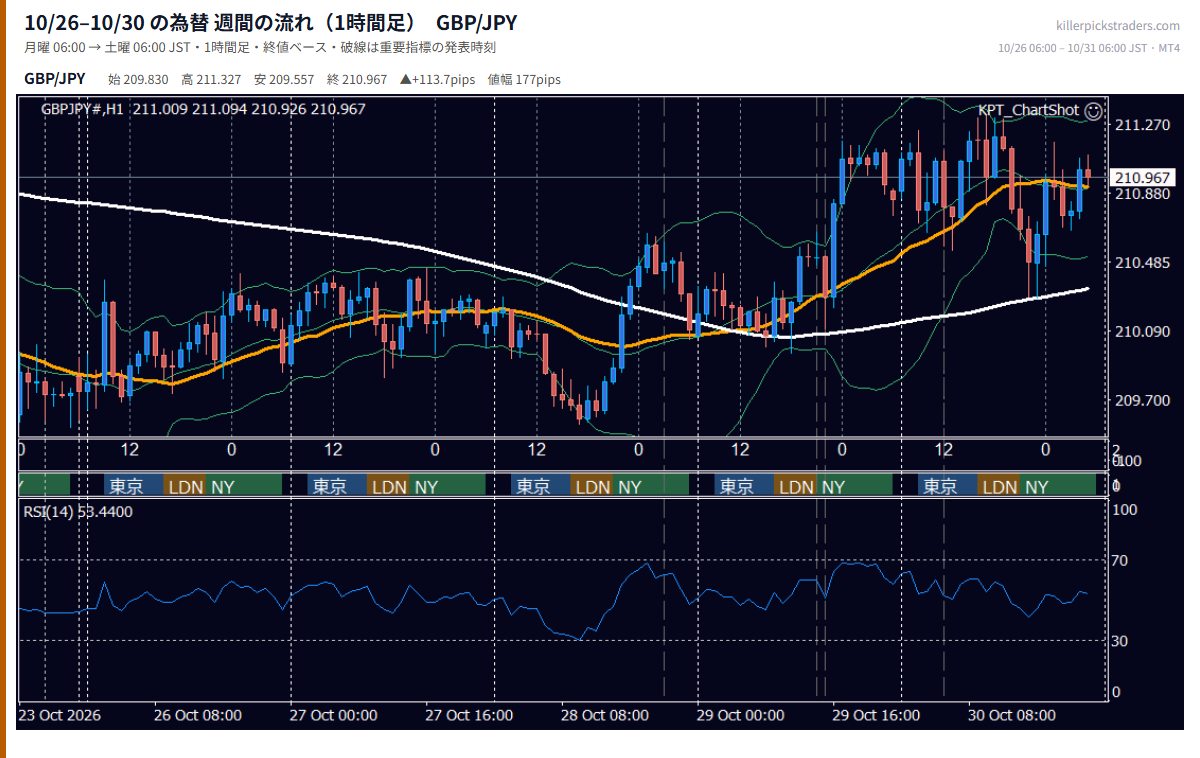This screenshot has width=1200, height=758.
Task: Click the 29 Oct 00:00 time label
Action: (740, 715)
